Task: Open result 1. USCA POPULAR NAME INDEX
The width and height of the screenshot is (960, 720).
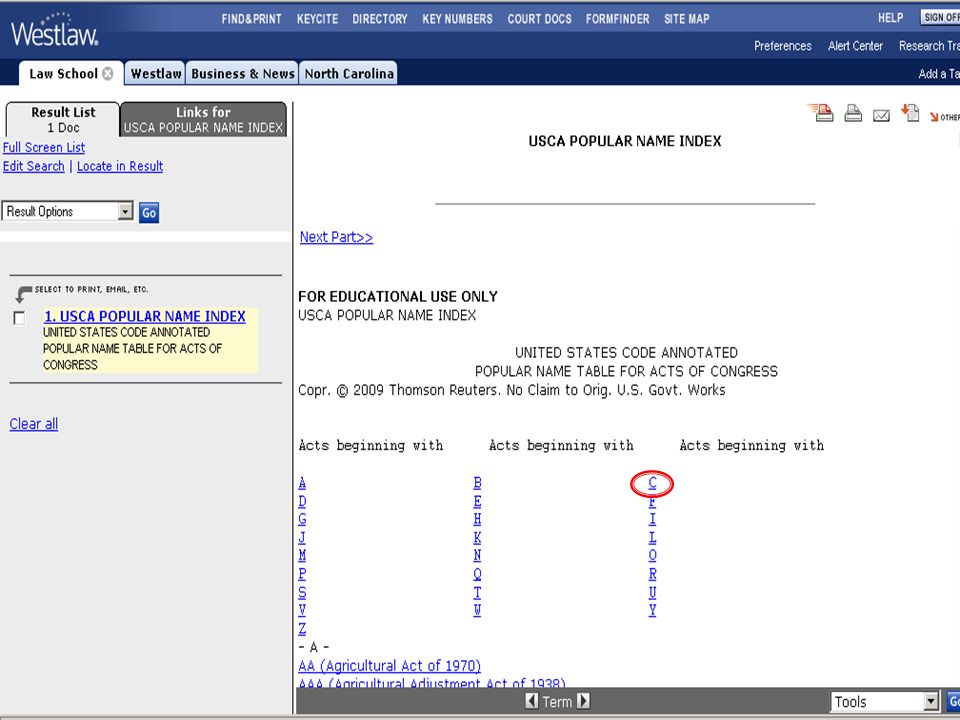Action: click(x=144, y=317)
